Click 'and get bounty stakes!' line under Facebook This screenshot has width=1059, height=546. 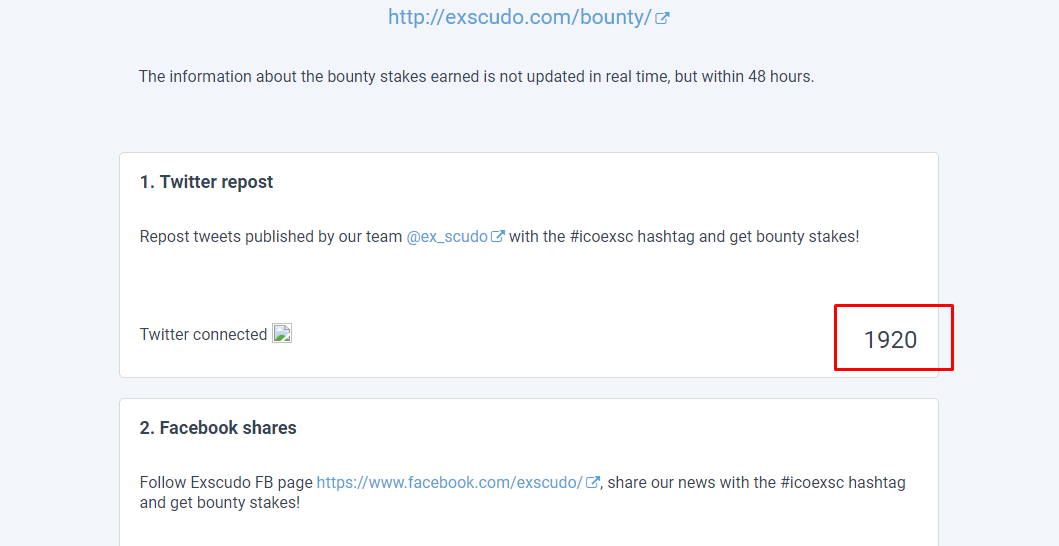pos(219,503)
